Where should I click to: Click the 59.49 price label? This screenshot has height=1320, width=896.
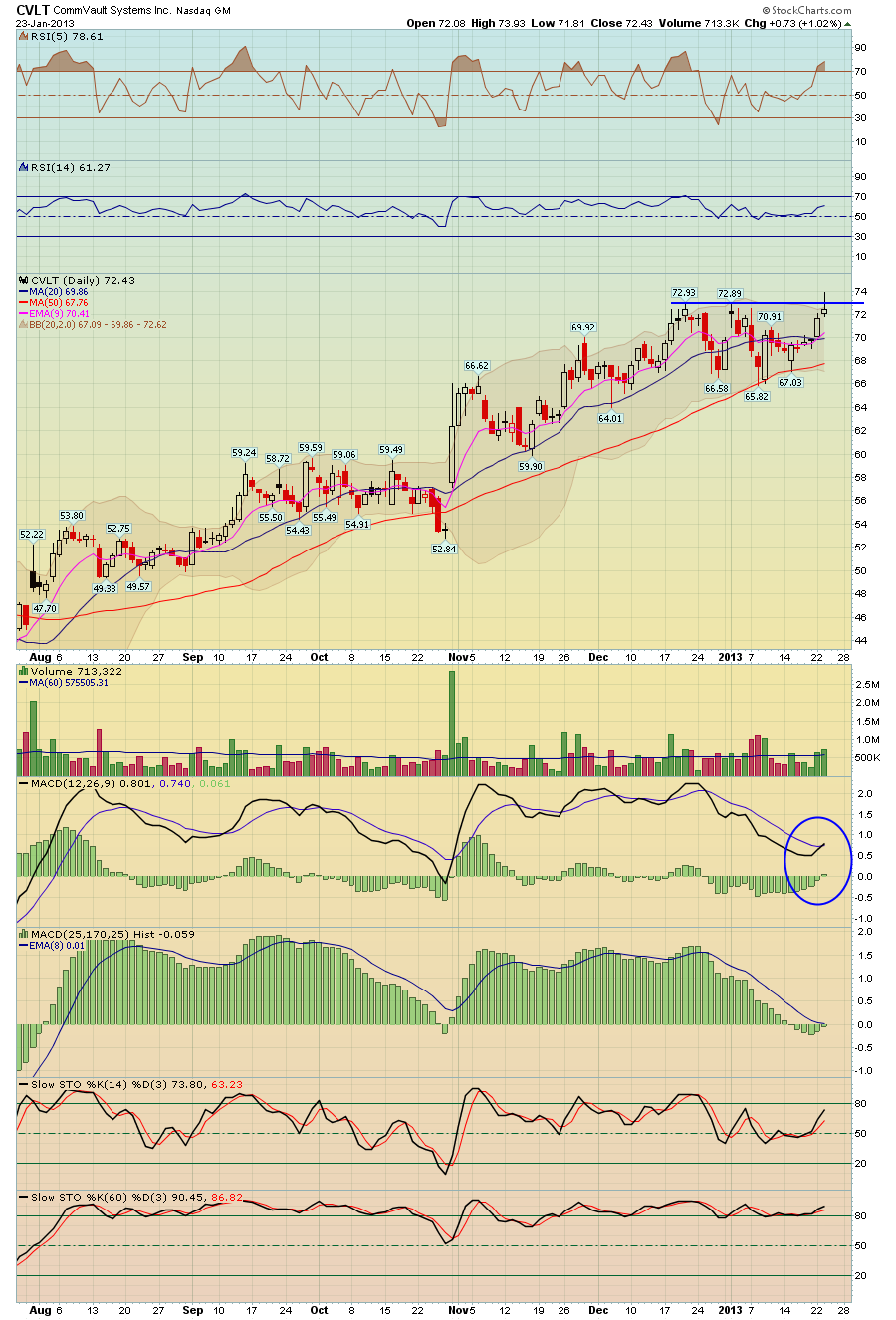pos(390,450)
